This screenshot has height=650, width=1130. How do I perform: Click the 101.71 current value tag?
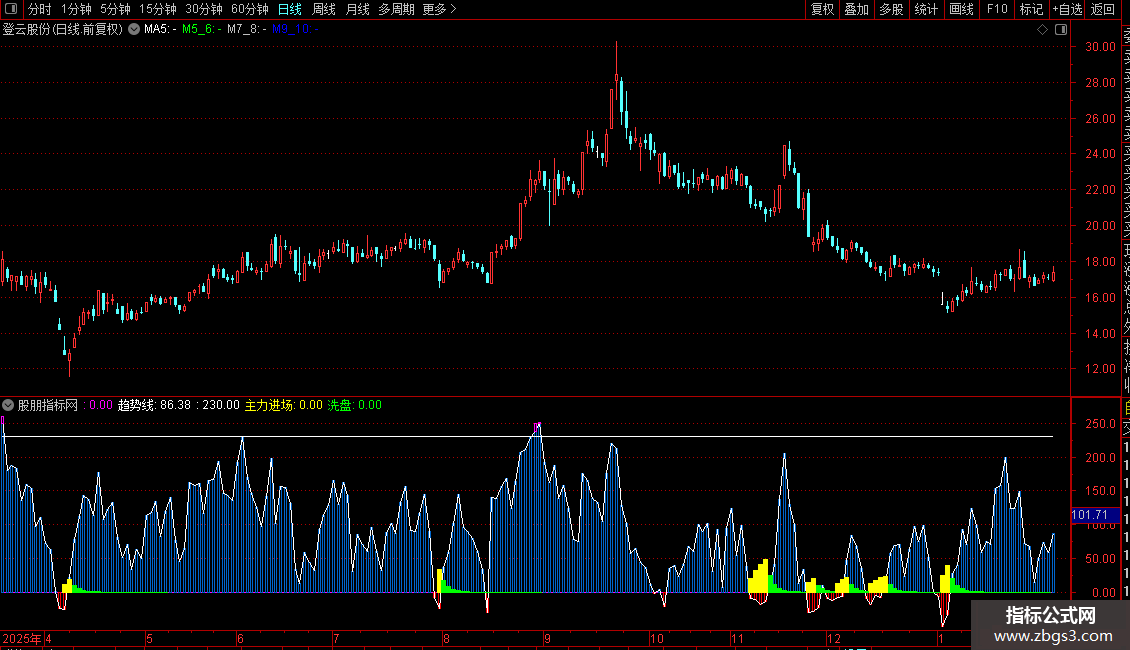click(1095, 515)
